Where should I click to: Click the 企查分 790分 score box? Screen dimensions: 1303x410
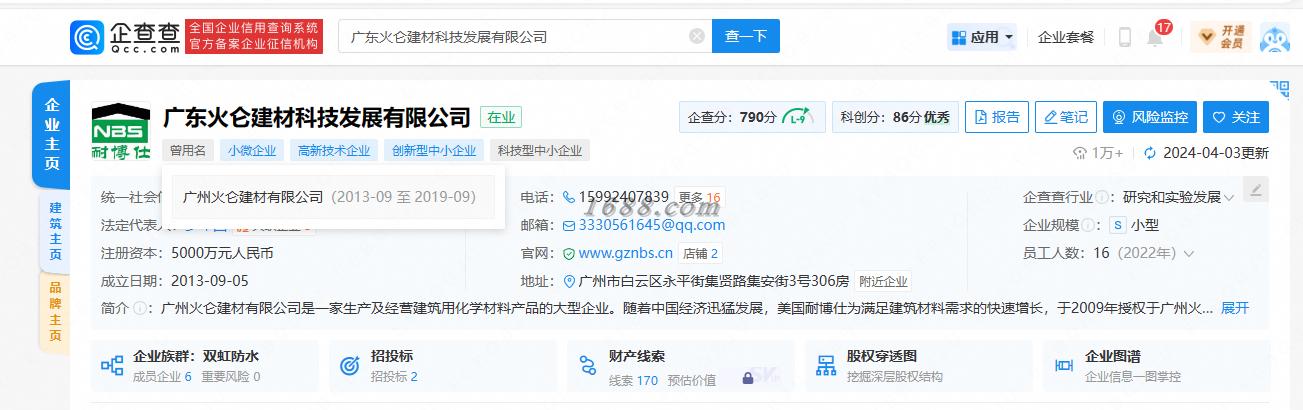pyautogui.click(x=753, y=117)
